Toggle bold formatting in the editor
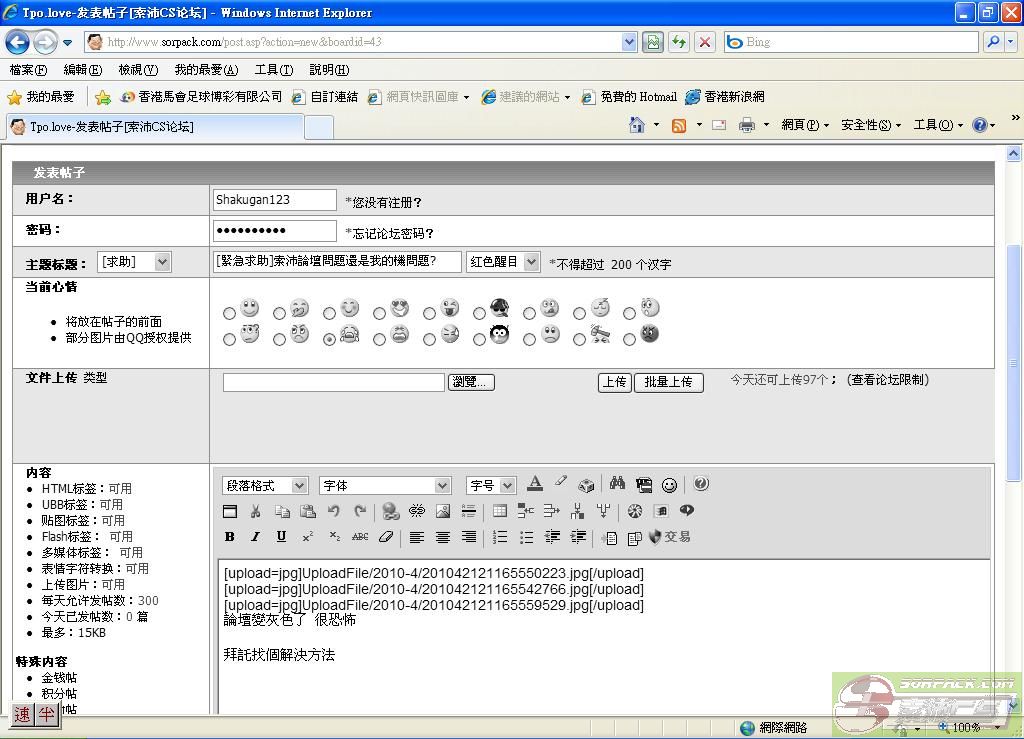Viewport: 1024px width, 739px height. [x=229, y=537]
